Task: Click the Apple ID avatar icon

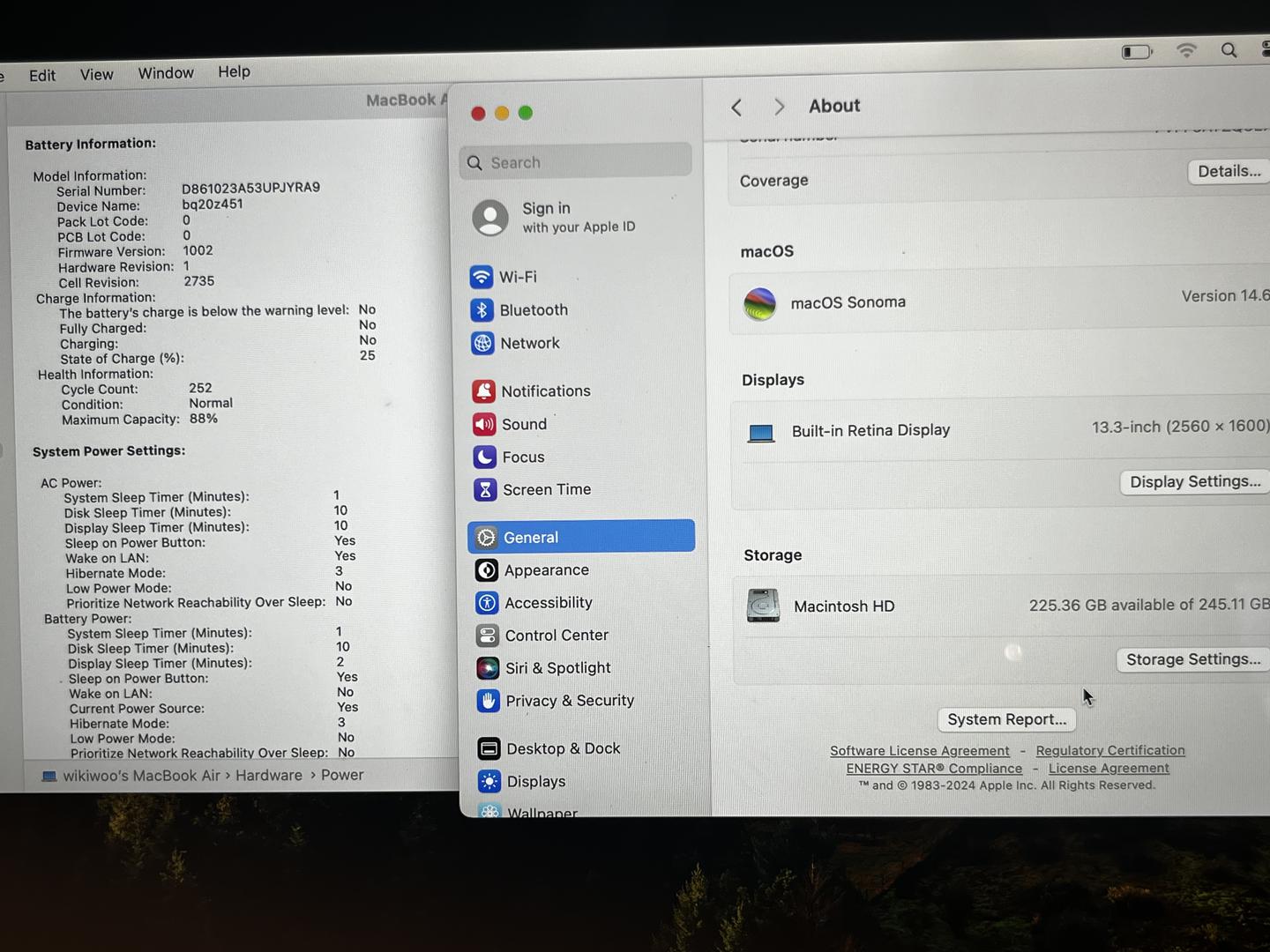Action: [x=490, y=218]
